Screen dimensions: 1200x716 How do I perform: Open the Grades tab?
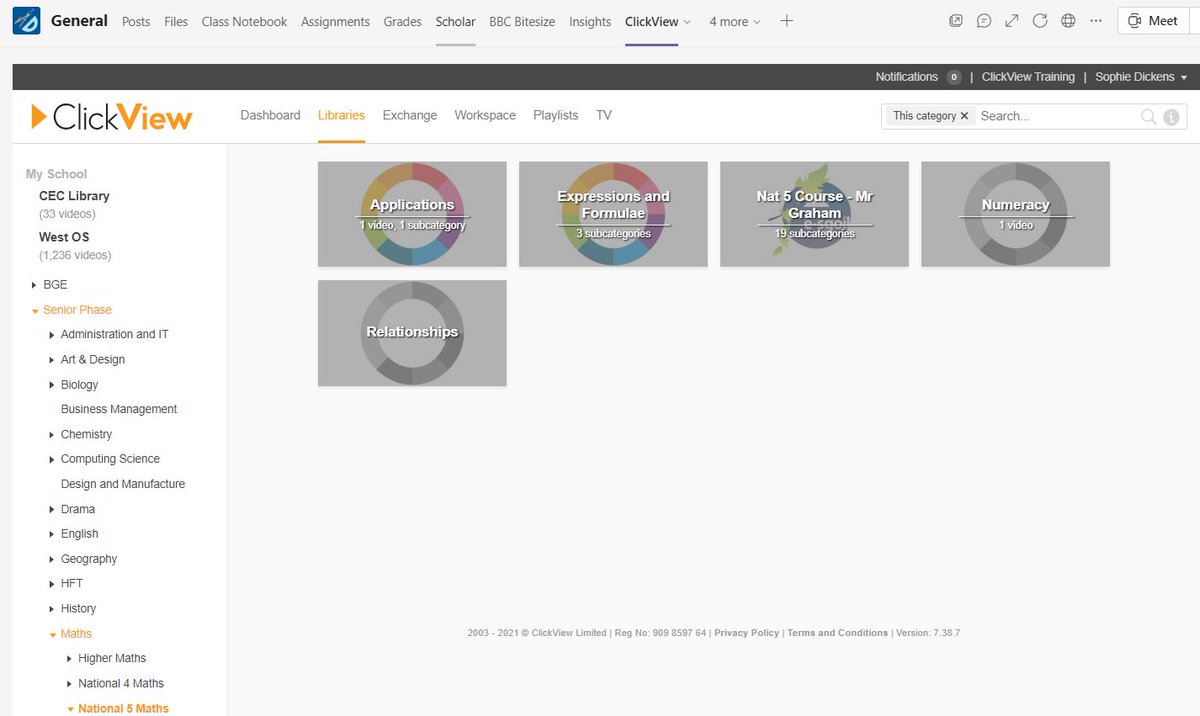tap(403, 21)
